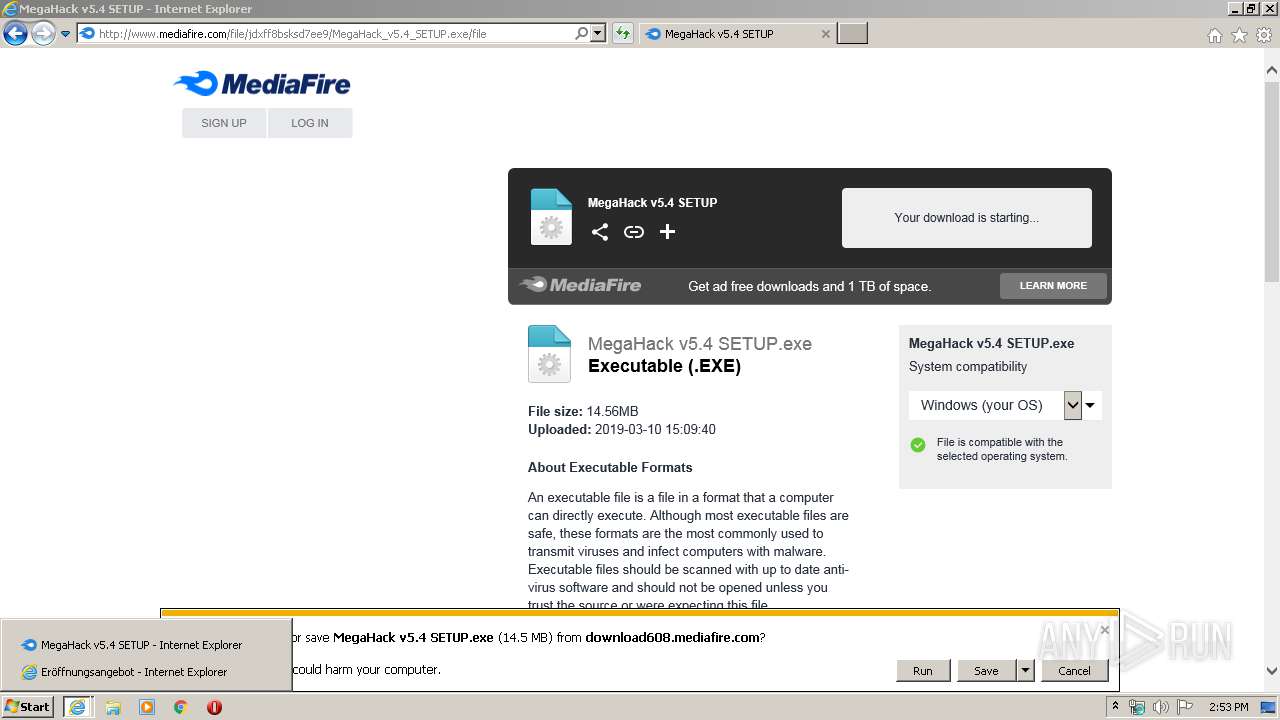This screenshot has height=720, width=1280.
Task: Click the page vertical scrollbar thumb
Action: 1272,184
